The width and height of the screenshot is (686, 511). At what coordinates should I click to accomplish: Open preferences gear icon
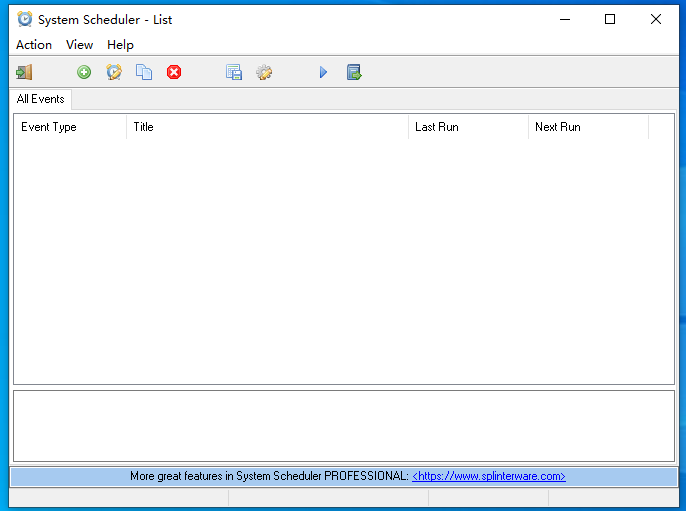[x=264, y=72]
